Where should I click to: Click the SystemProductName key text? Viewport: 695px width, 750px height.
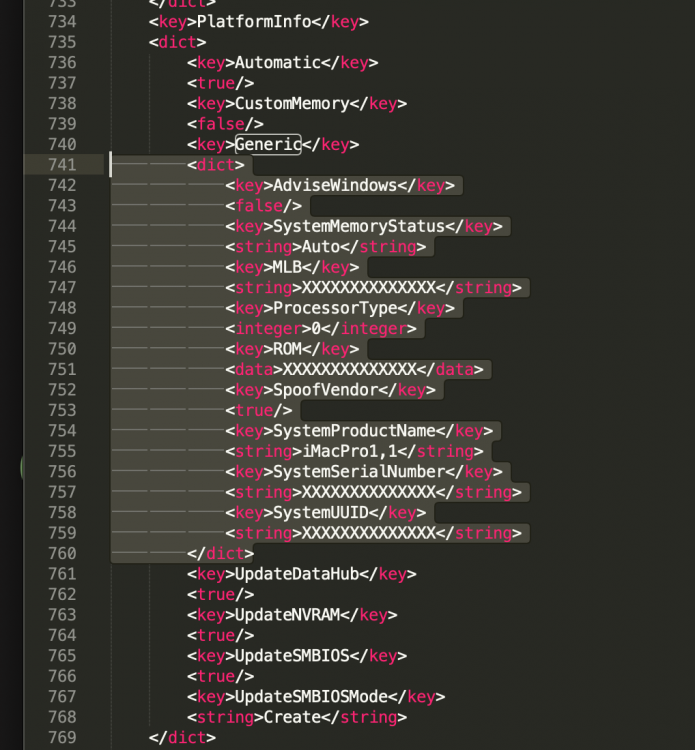click(x=354, y=431)
